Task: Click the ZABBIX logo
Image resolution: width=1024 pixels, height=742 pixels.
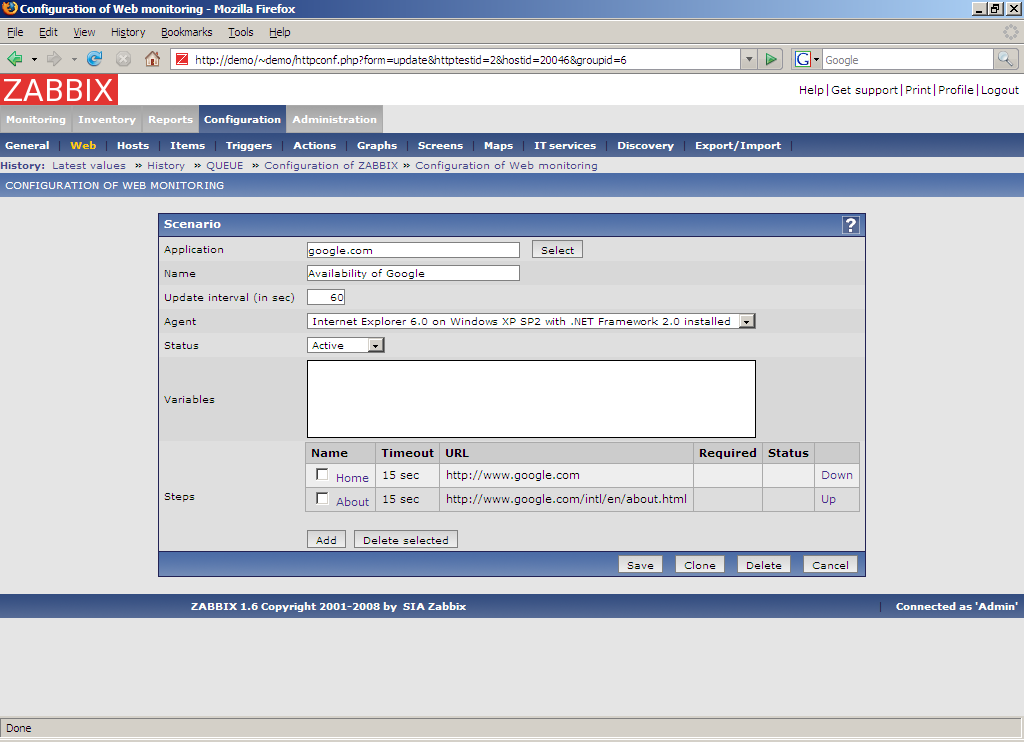Action: point(59,89)
